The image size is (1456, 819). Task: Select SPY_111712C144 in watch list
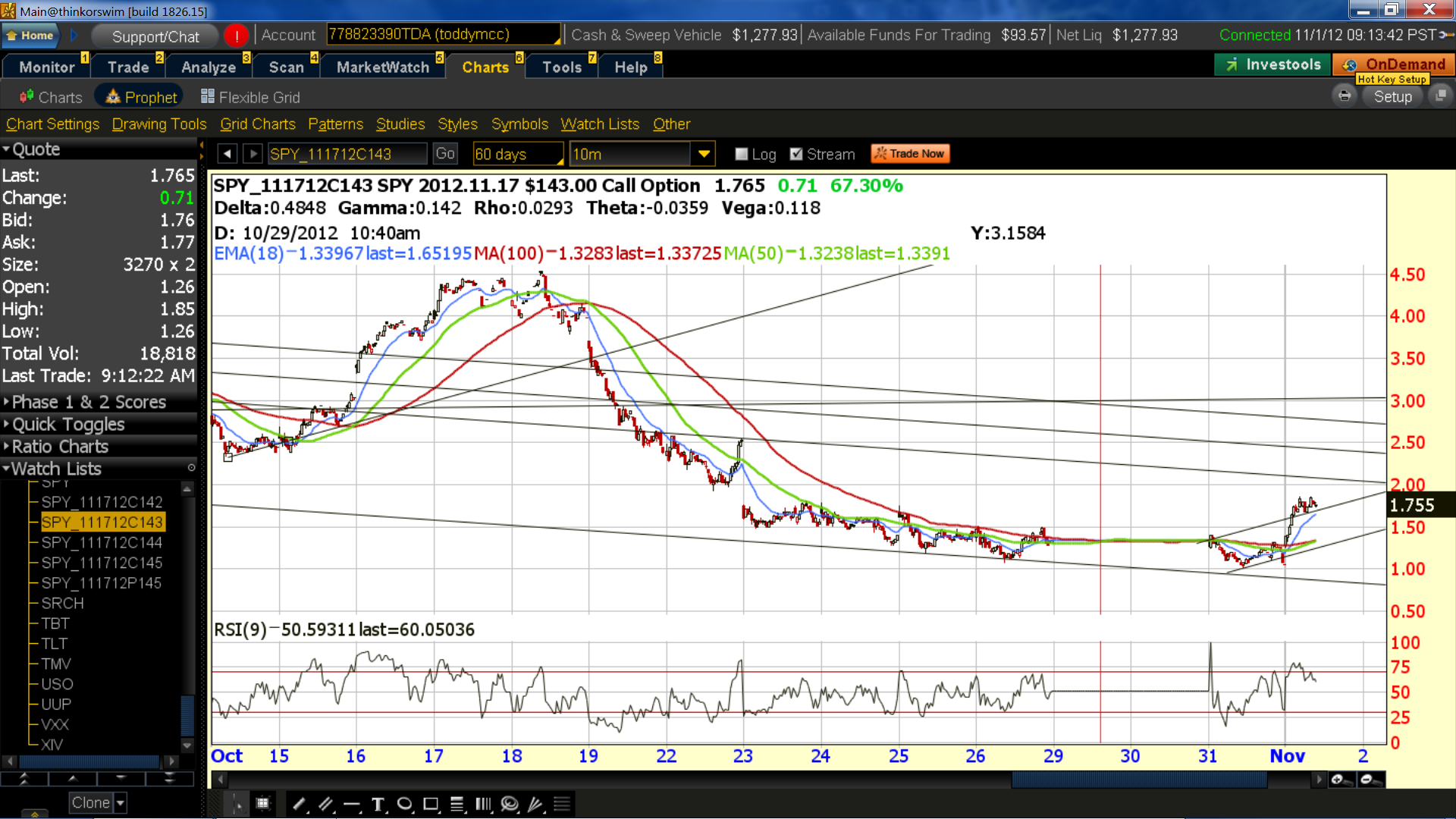coord(102,542)
